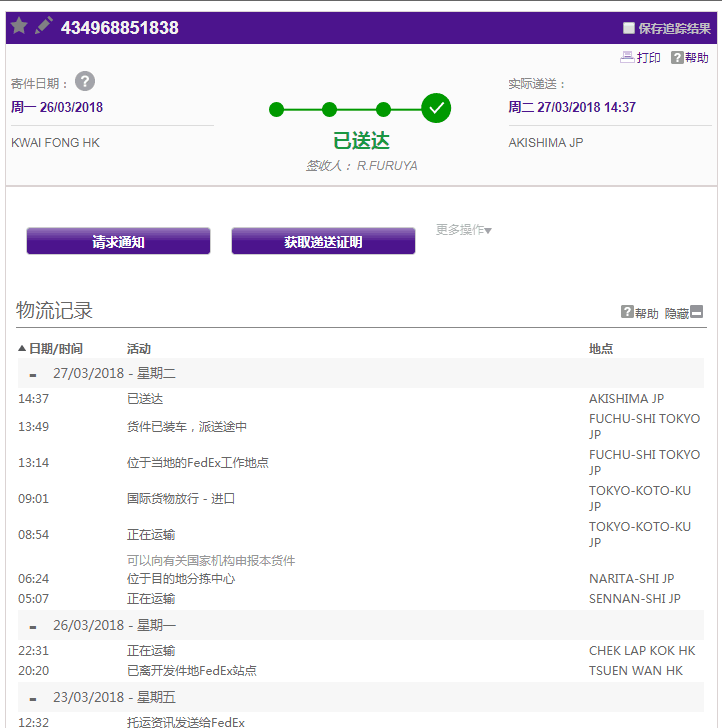
Task: Click 位于当地的FedEx工作地点 entry
Action: click(x=198, y=462)
